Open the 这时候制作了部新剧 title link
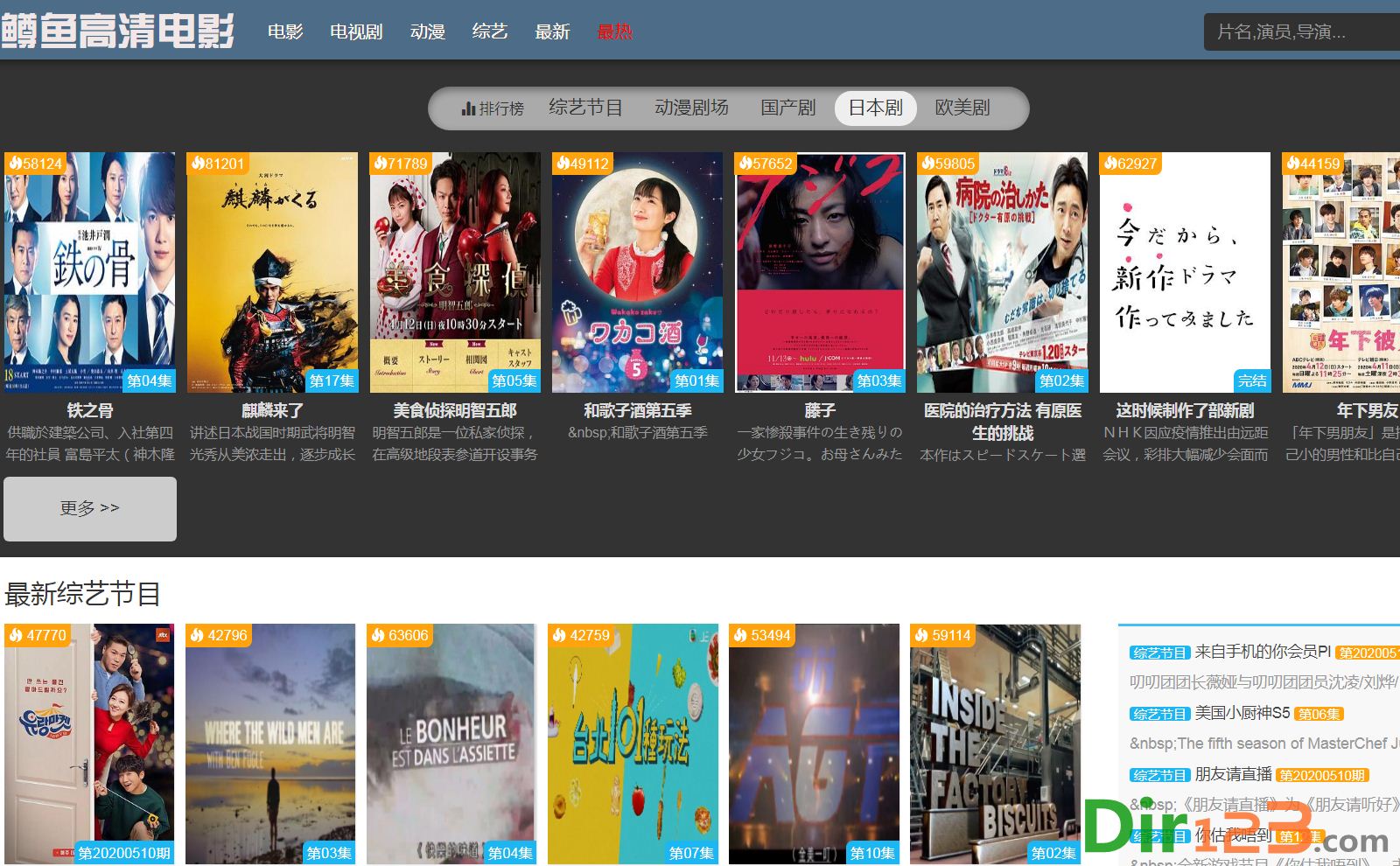Image resolution: width=1400 pixels, height=866 pixels. [x=1185, y=410]
